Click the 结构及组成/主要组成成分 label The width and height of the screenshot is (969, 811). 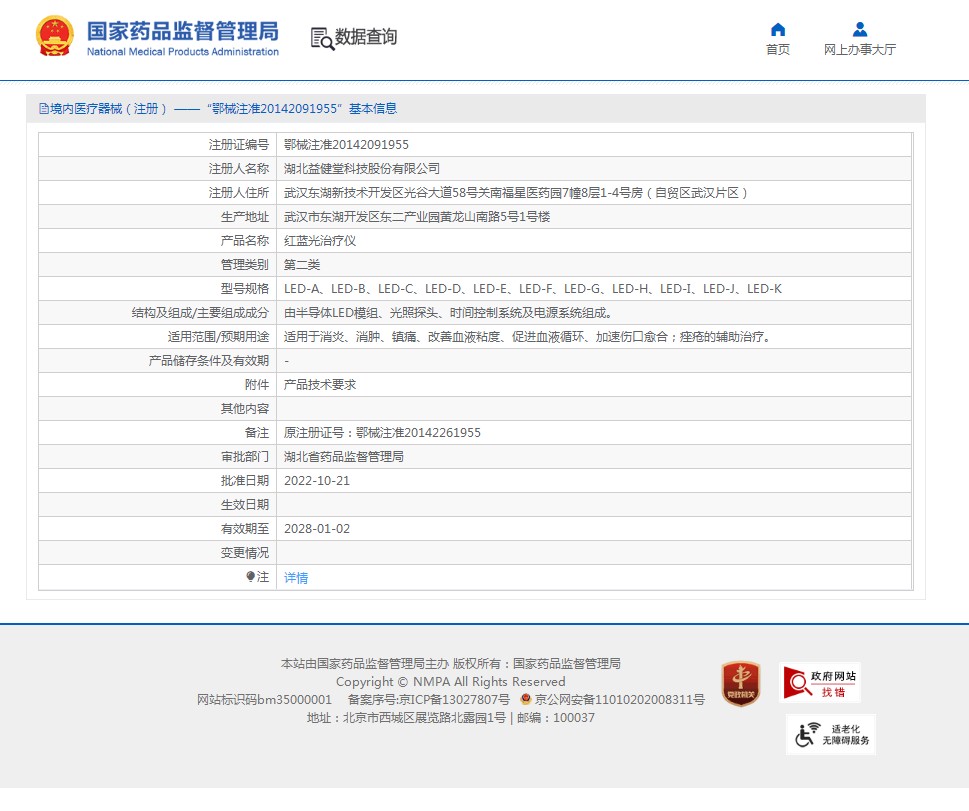pyautogui.click(x=200, y=313)
